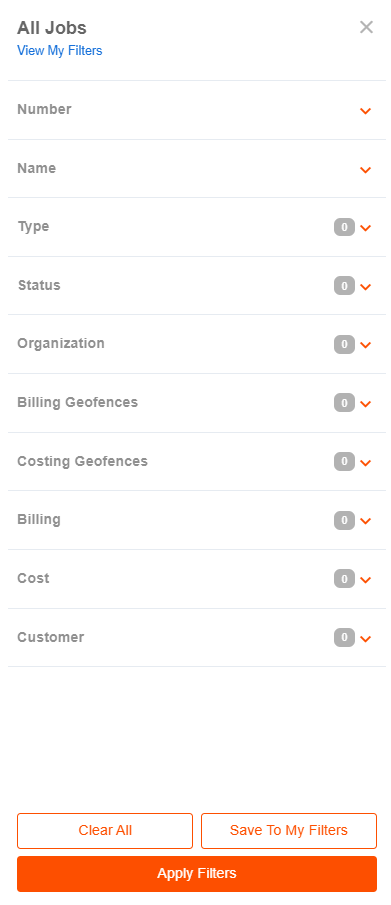Click the Organization count badge
391x905 pixels.
[344, 345]
